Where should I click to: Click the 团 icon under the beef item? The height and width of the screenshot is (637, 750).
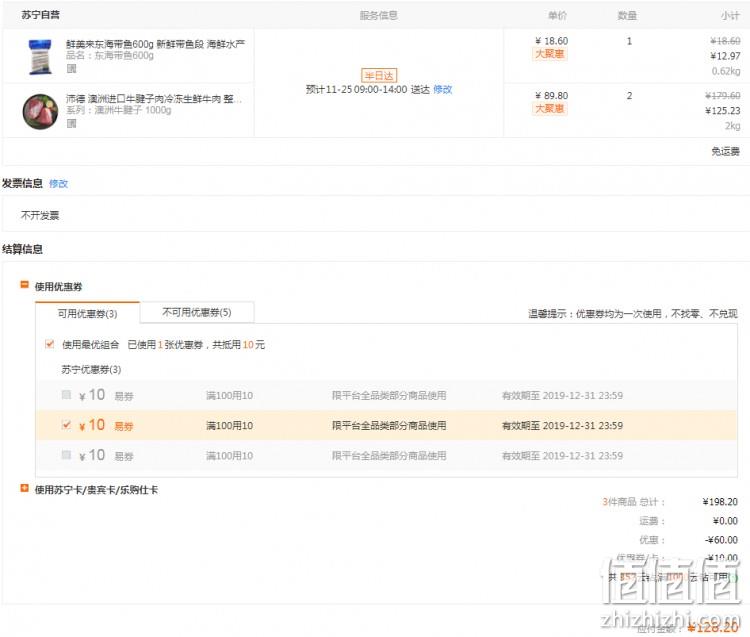pos(71,123)
